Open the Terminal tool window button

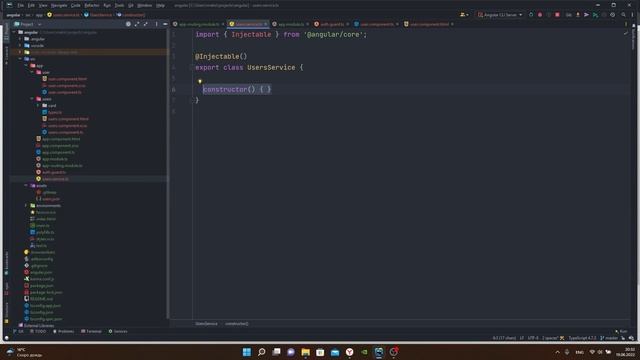pos(91,331)
